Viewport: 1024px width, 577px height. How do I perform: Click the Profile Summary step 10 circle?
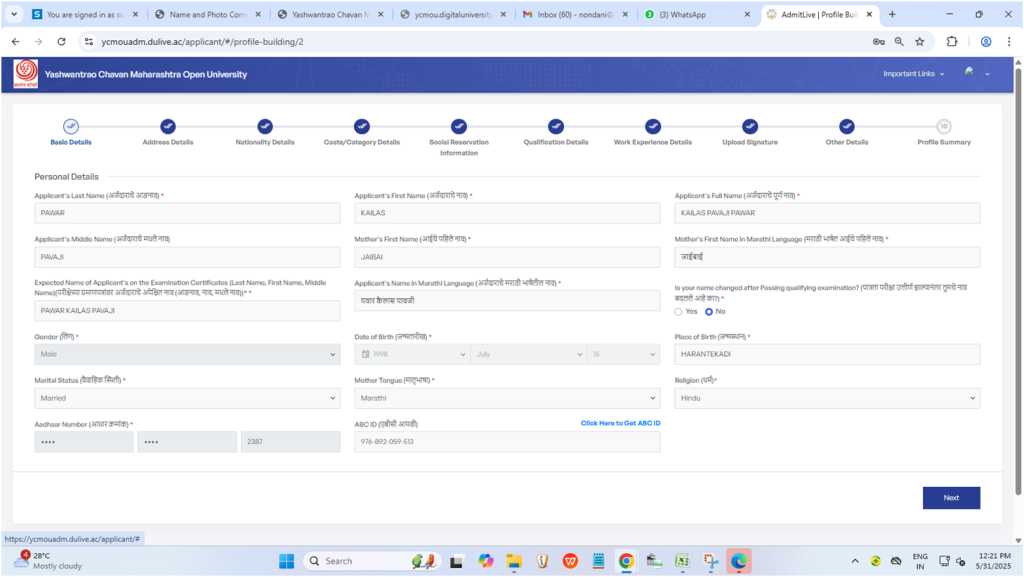click(x=943, y=126)
